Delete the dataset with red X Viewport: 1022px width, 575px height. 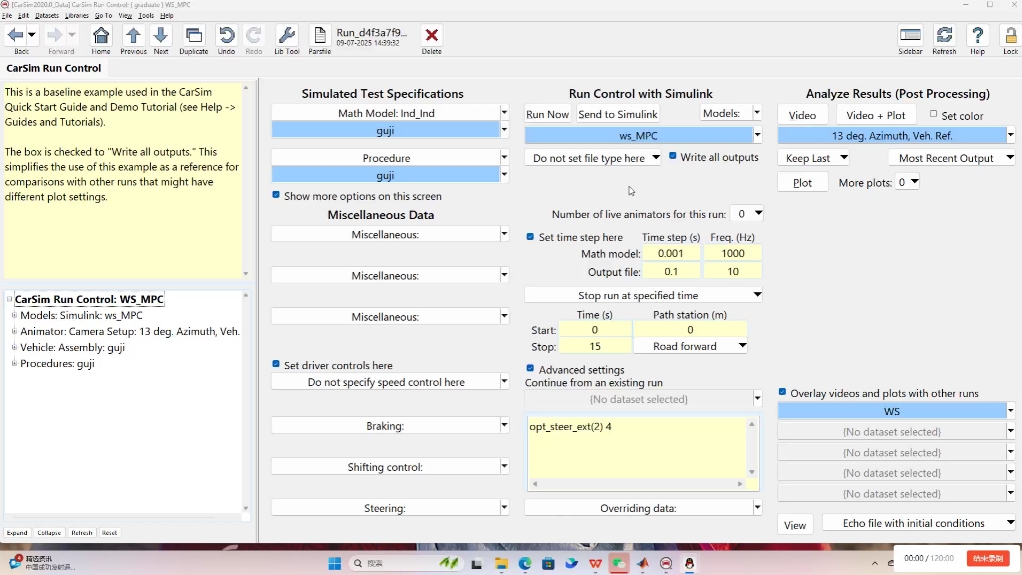[431, 35]
